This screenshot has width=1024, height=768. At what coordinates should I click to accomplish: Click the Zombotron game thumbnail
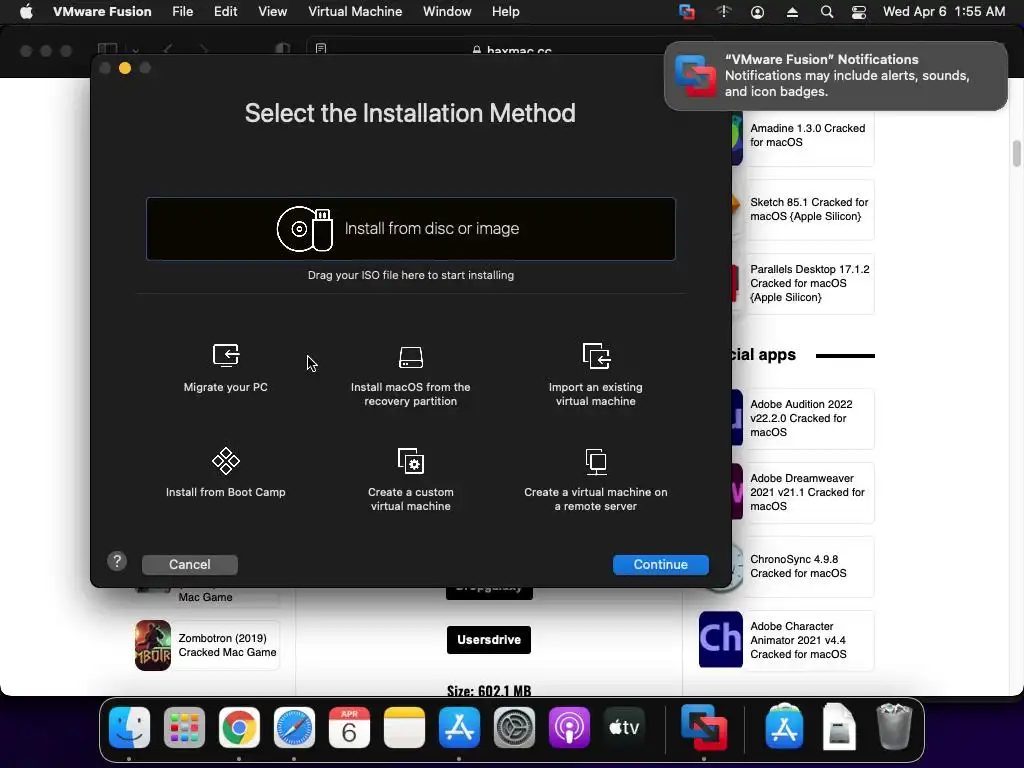[153, 645]
